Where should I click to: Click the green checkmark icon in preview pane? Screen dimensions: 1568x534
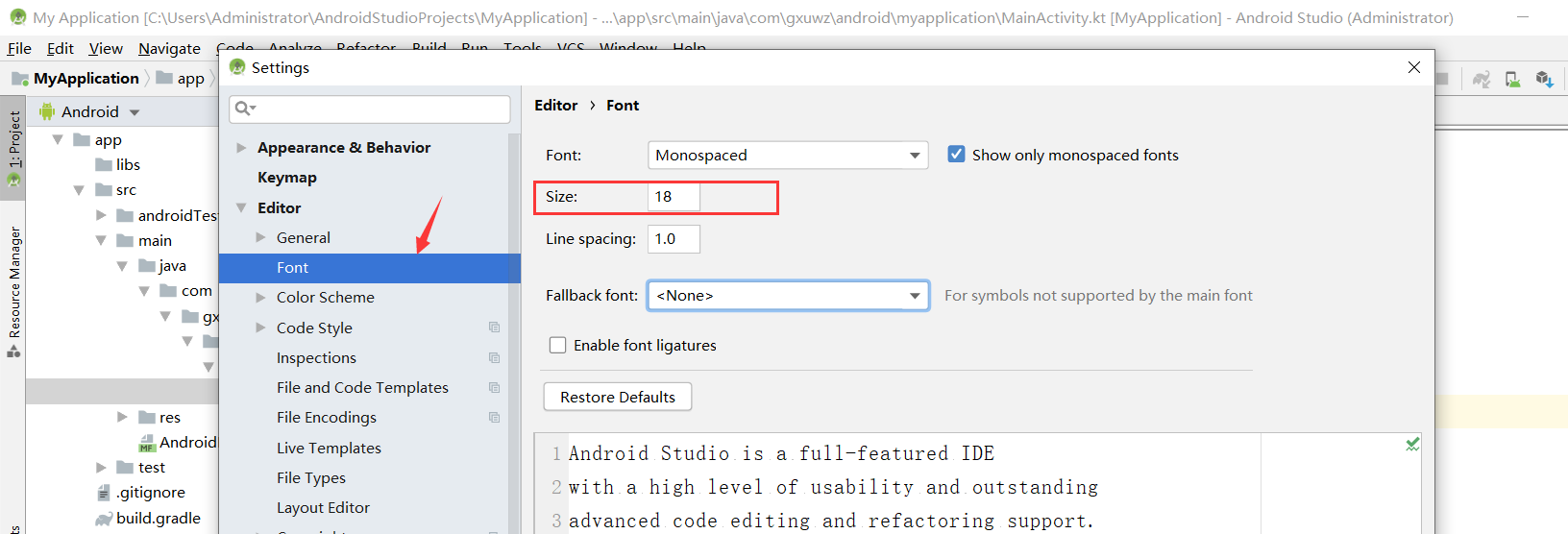tap(1412, 444)
